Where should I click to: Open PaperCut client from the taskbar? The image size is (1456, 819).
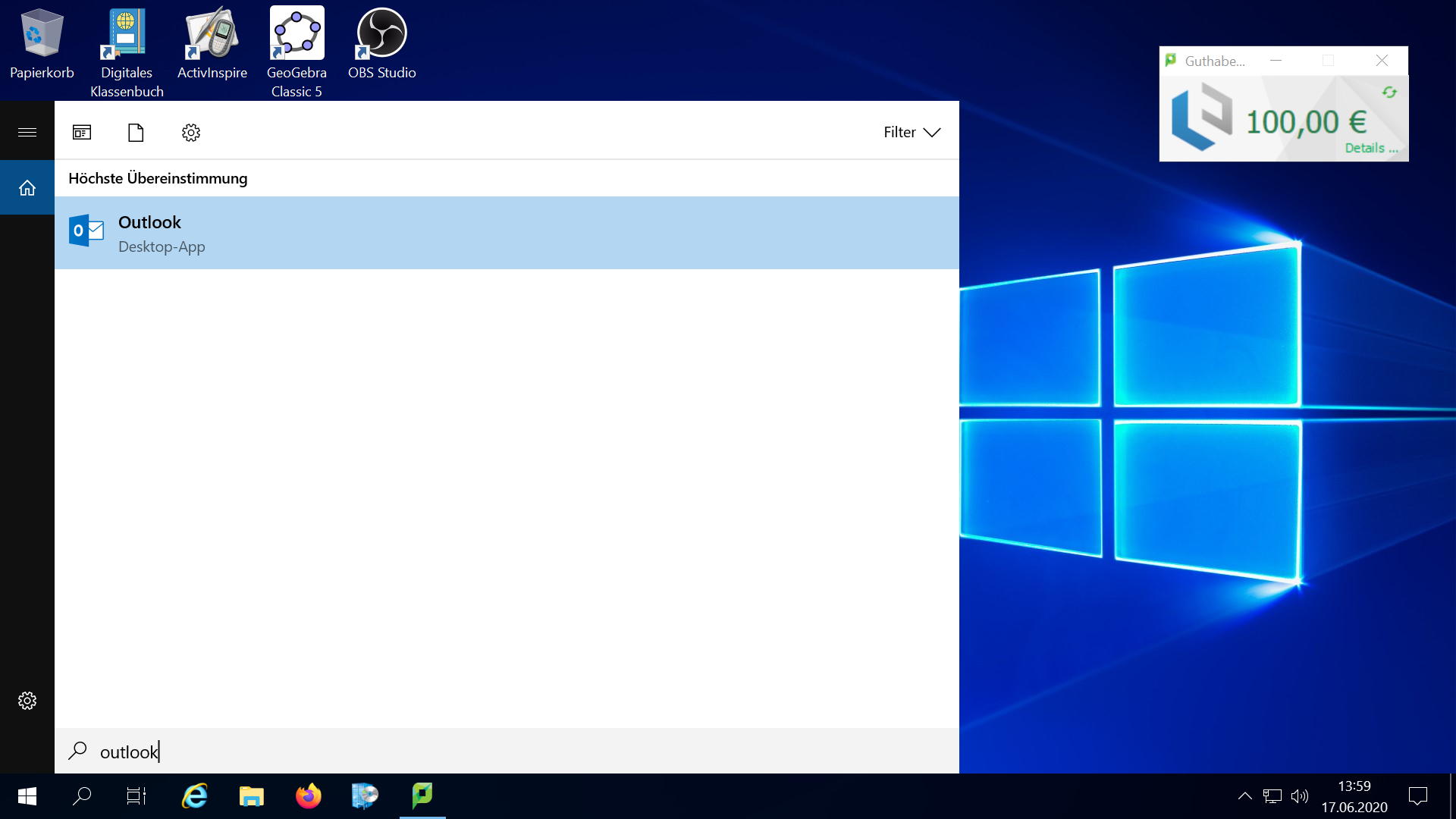[422, 796]
